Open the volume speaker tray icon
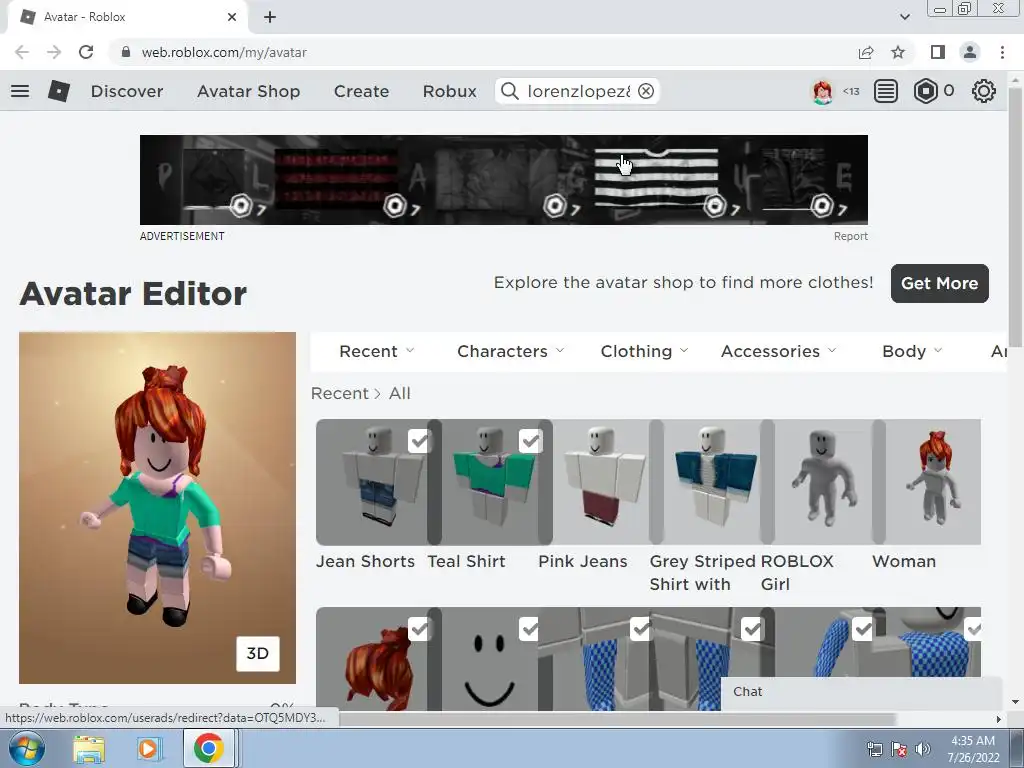Screen dimensions: 1024x768 pos(922,749)
